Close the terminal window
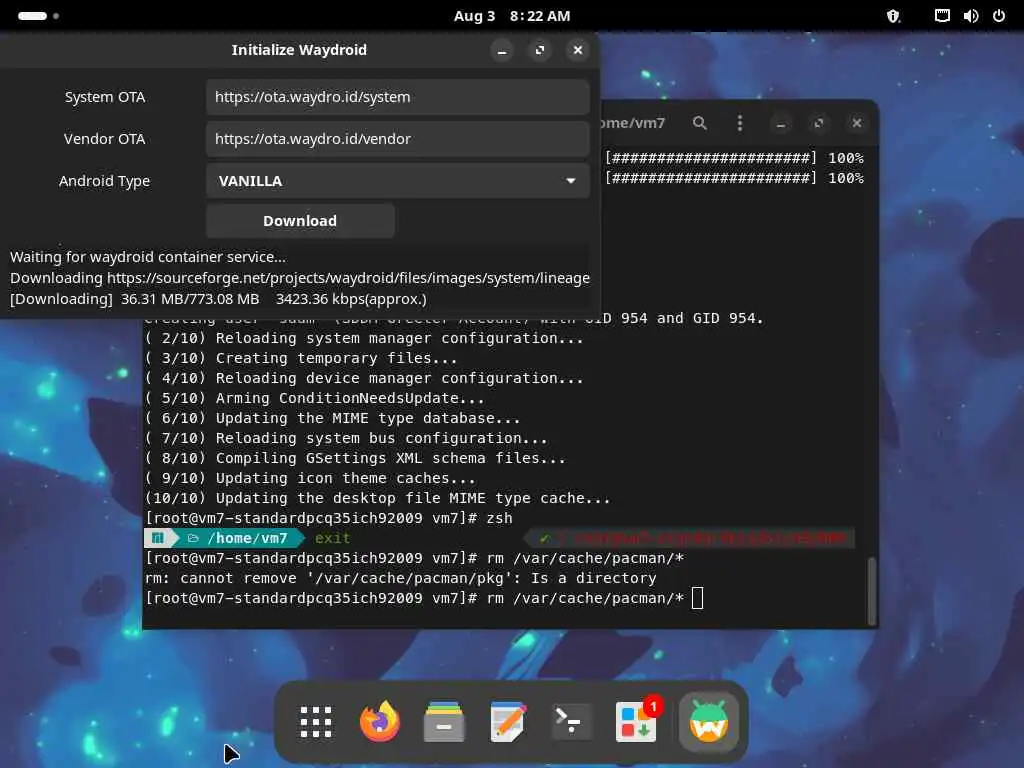This screenshot has width=1024, height=768. click(x=857, y=123)
